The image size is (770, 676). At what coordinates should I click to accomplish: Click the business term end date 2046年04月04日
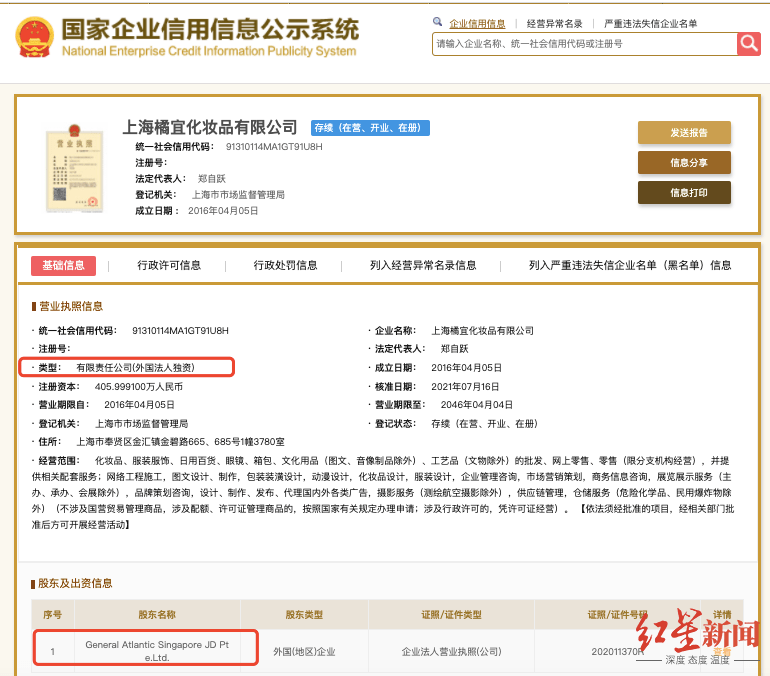point(476,405)
